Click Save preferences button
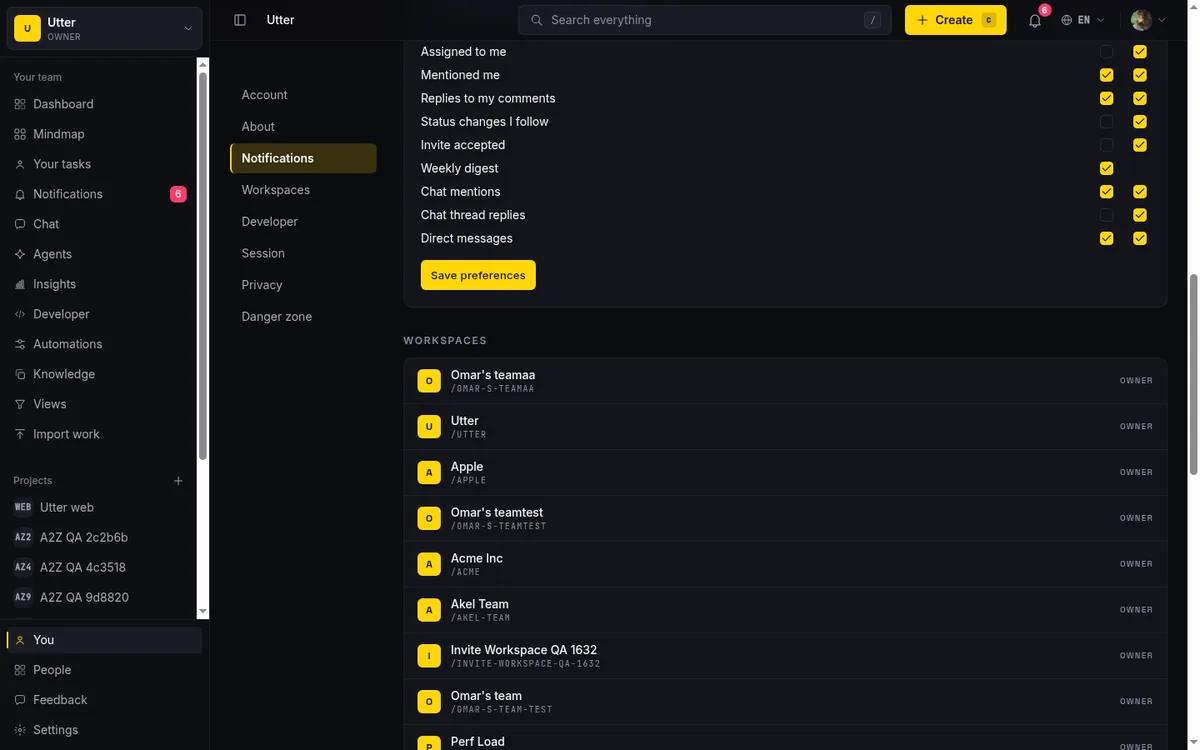The image size is (1200, 750). click(478, 275)
